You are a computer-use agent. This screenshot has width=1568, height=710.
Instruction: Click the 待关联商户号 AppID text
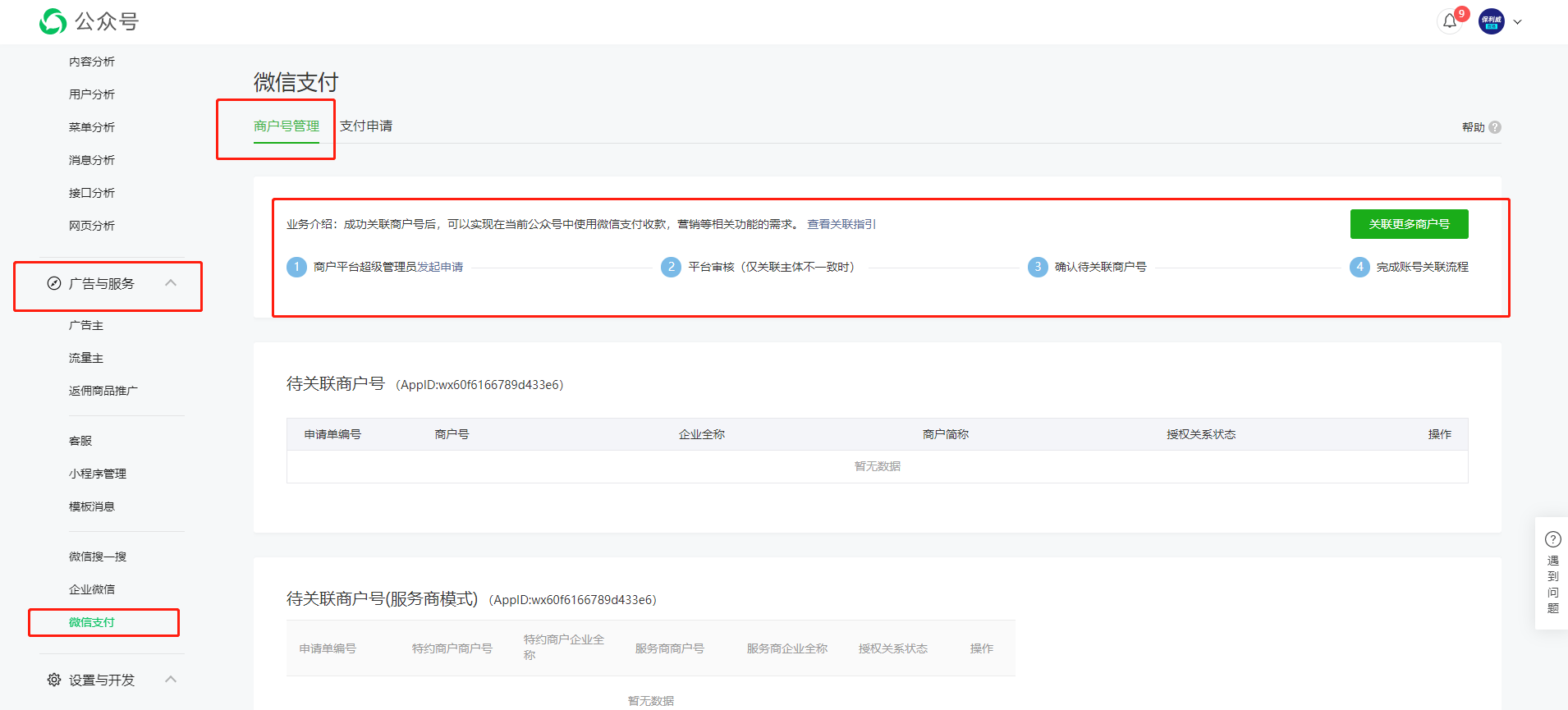(479, 385)
